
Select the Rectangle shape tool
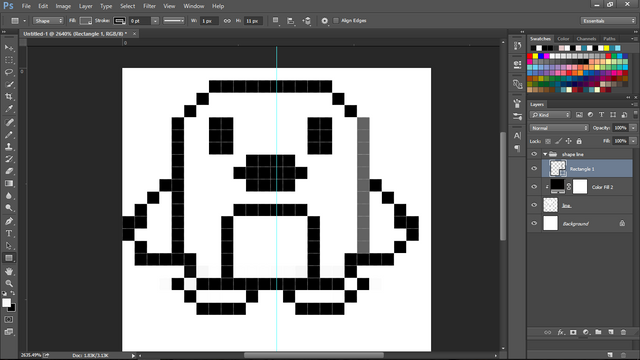[9, 258]
